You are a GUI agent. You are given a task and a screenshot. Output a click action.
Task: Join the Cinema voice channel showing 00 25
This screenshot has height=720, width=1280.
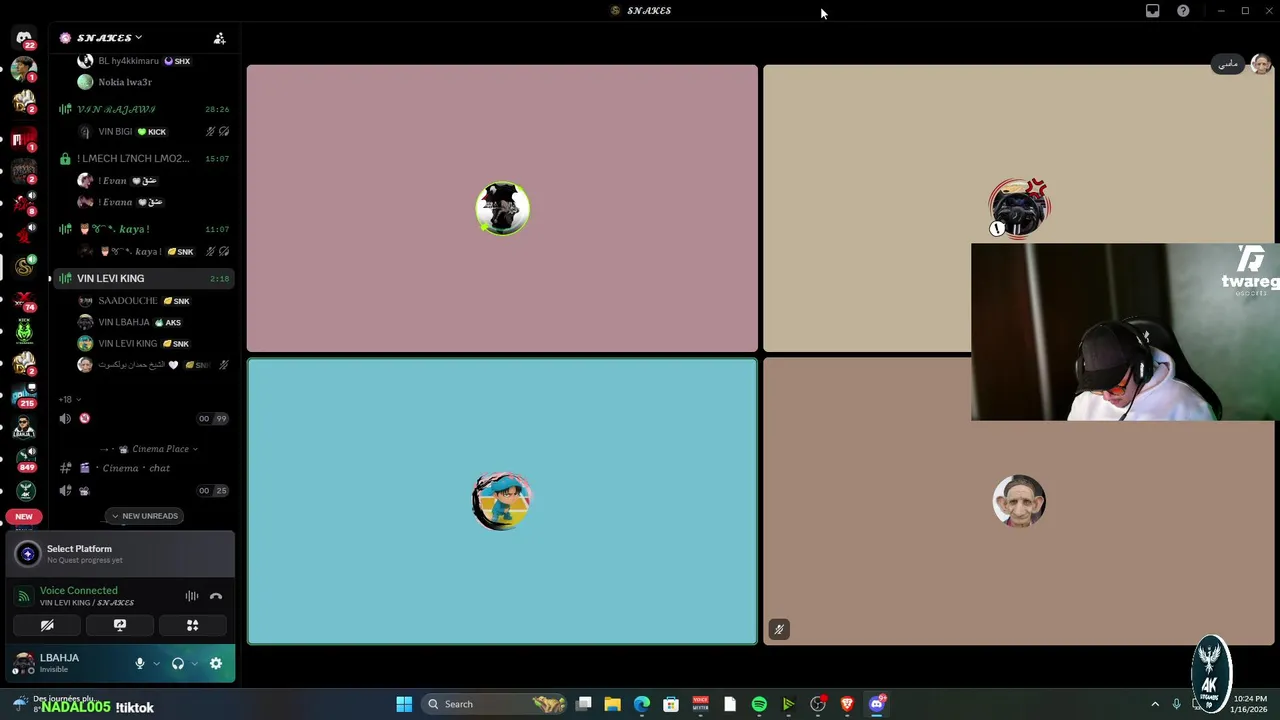[x=145, y=491]
